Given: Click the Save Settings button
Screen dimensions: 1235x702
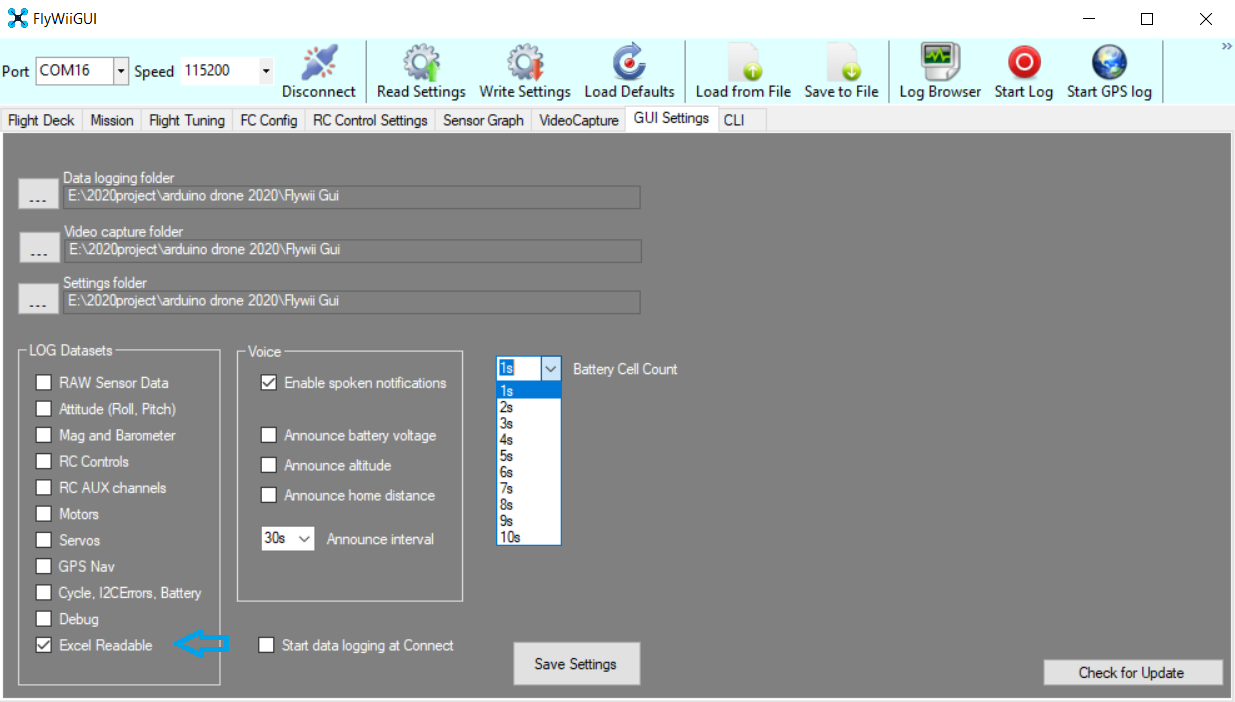Looking at the screenshot, I should [576, 664].
